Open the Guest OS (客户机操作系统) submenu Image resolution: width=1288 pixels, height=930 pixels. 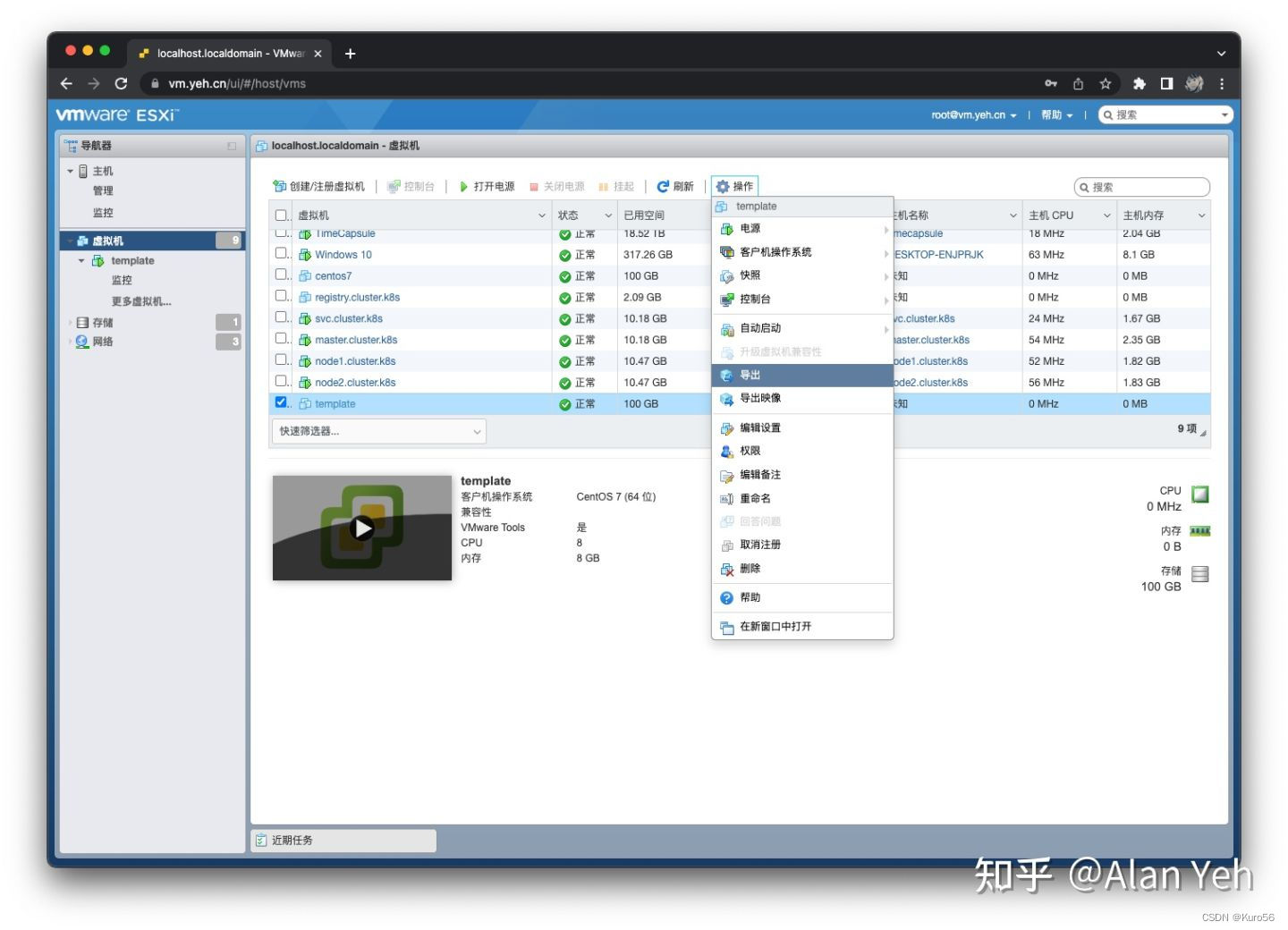pyautogui.click(x=802, y=252)
